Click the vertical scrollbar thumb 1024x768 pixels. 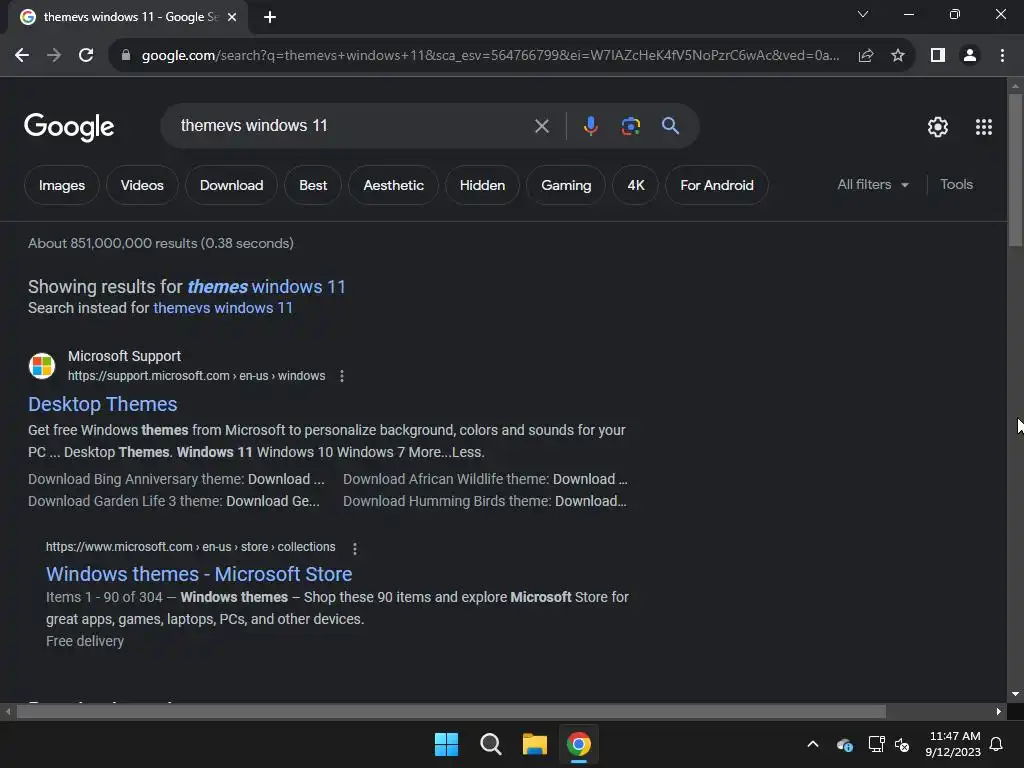[1015, 170]
